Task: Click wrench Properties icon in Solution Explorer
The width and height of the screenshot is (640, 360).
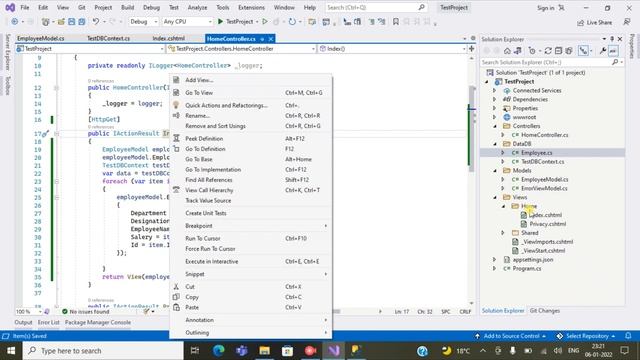Action: coord(602,51)
